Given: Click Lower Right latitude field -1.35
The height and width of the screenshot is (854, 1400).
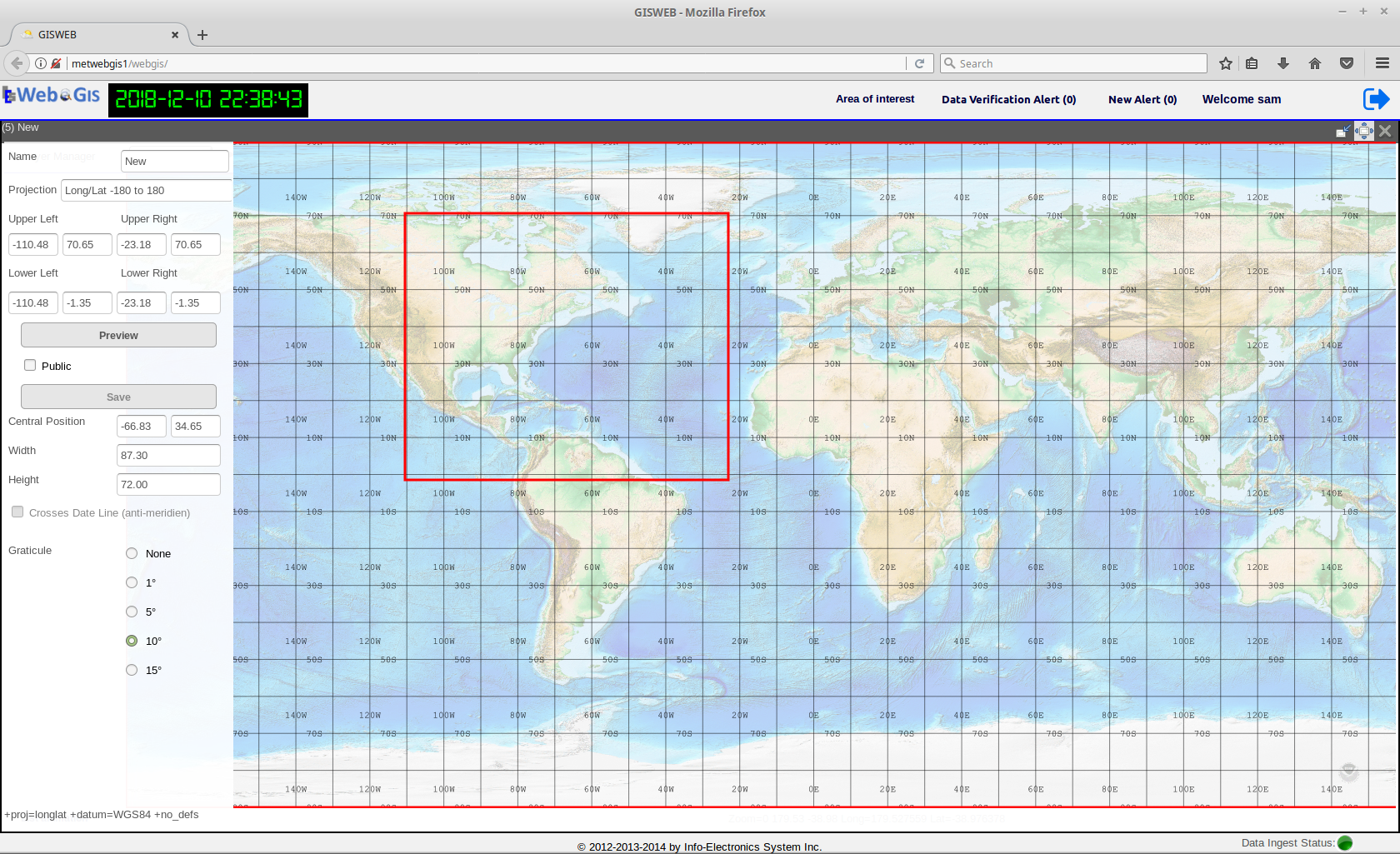Looking at the screenshot, I should pyautogui.click(x=196, y=302).
